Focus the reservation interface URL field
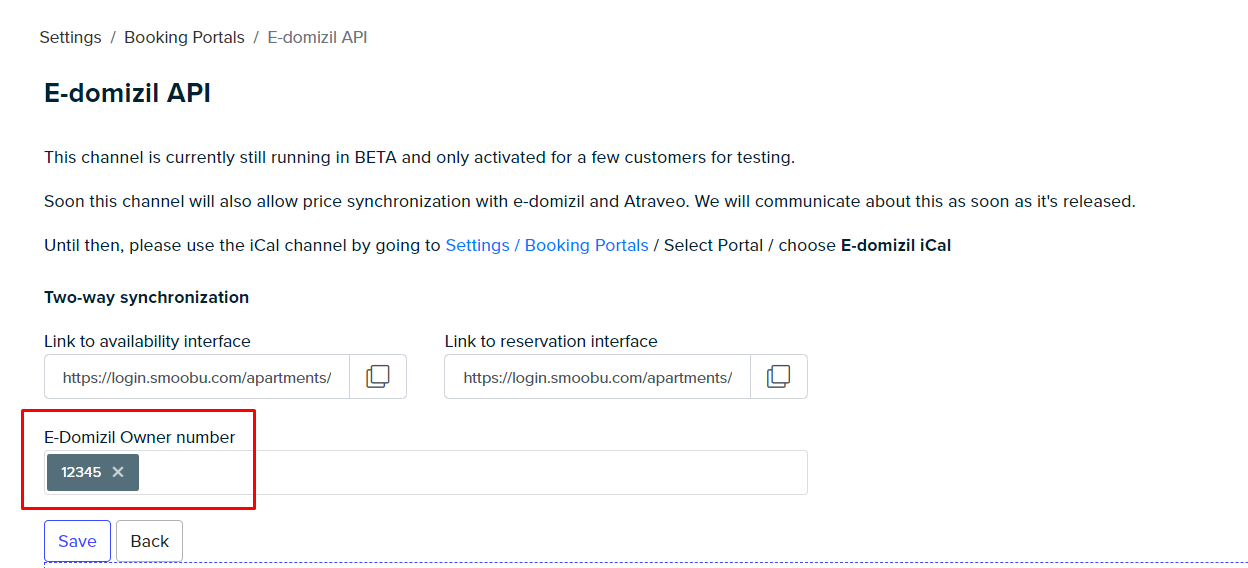 [598, 377]
